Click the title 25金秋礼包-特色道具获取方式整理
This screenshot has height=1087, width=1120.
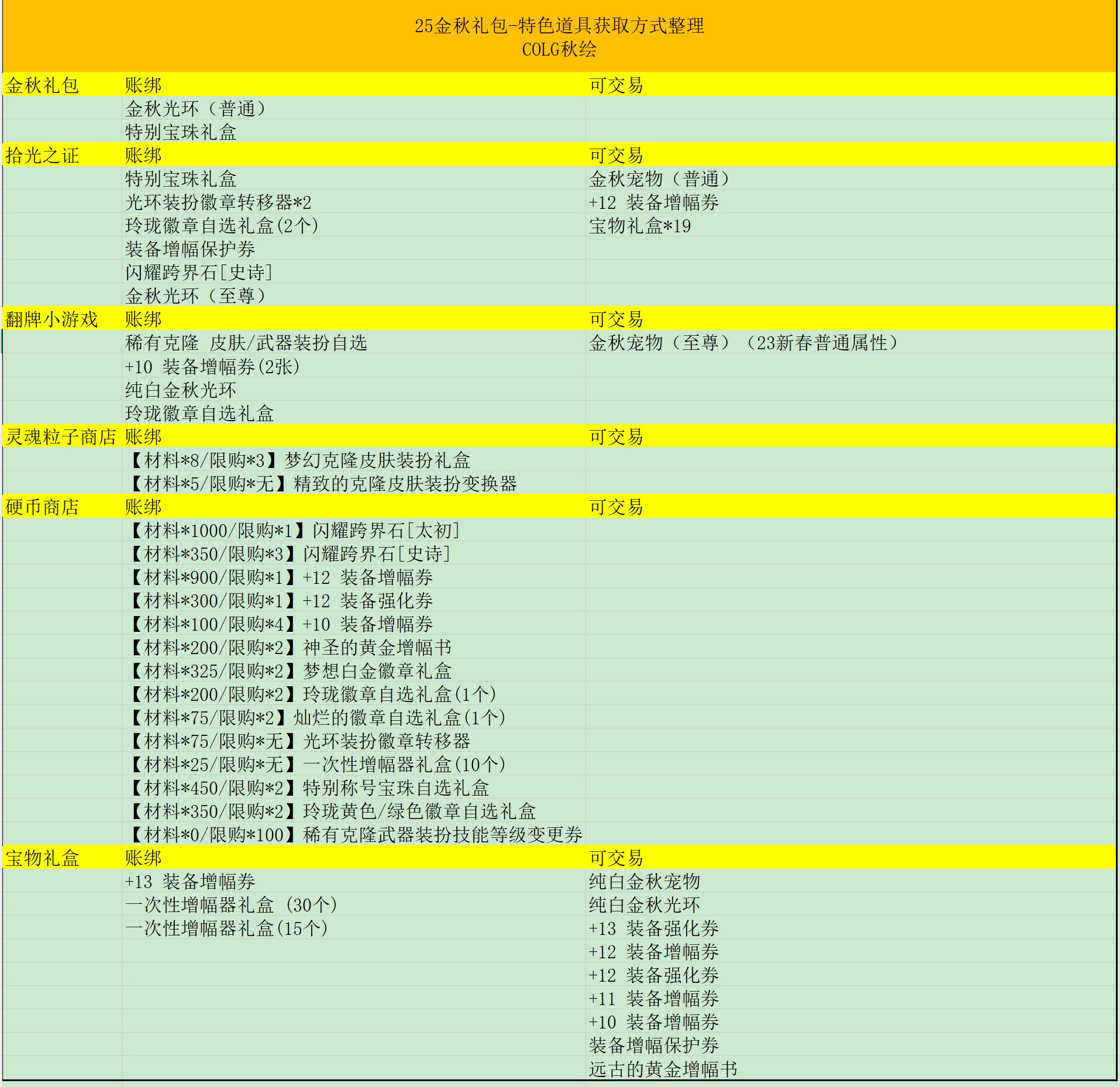pyautogui.click(x=560, y=25)
